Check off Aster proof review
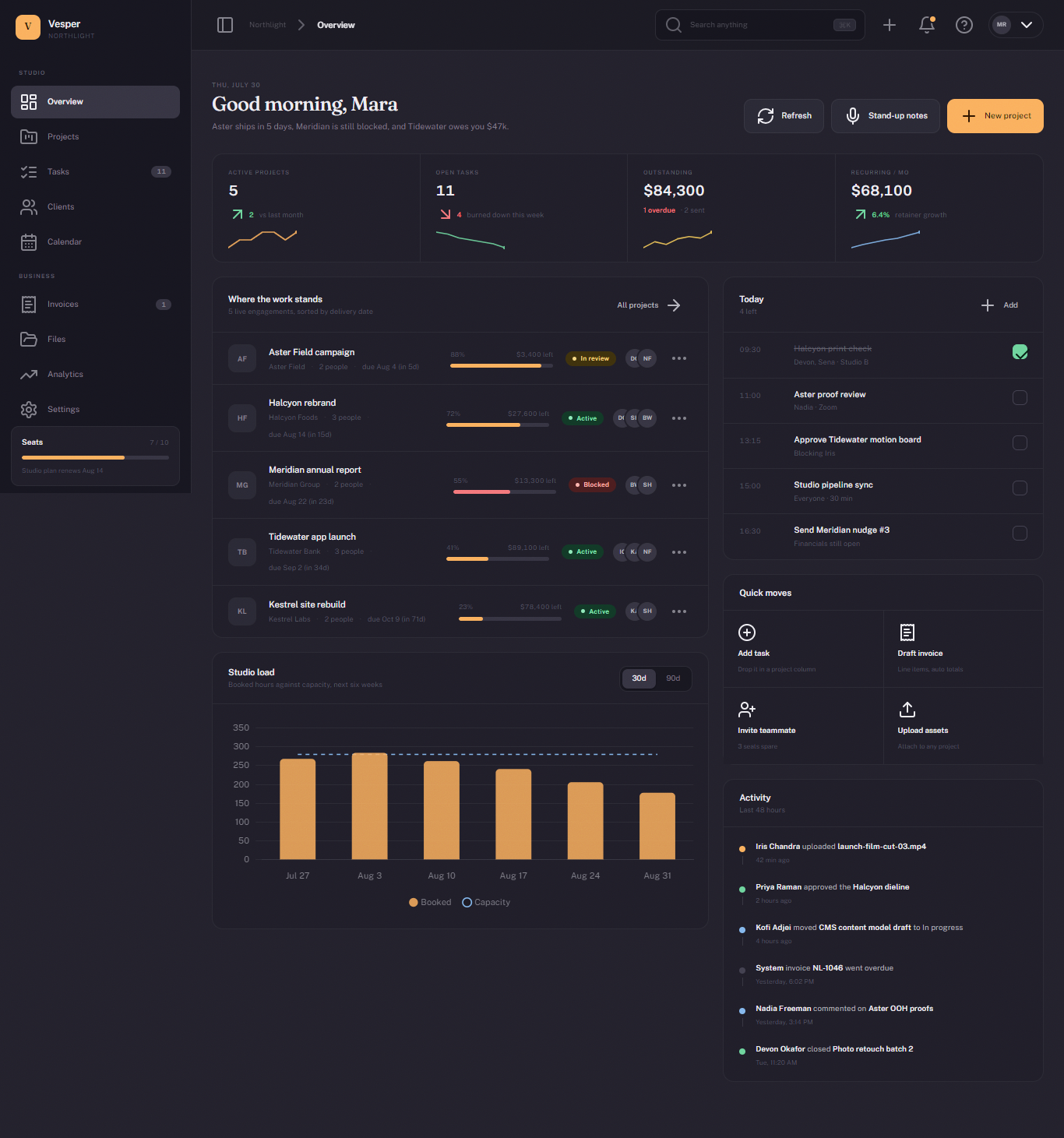 (1020, 398)
